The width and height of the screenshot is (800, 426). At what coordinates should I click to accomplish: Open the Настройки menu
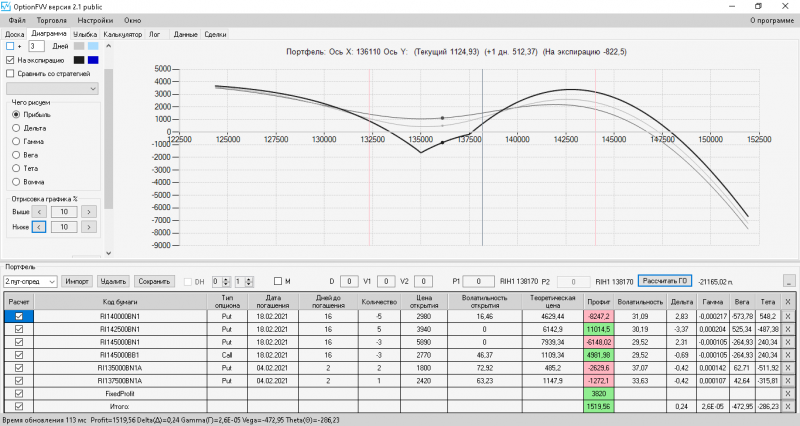(95, 20)
